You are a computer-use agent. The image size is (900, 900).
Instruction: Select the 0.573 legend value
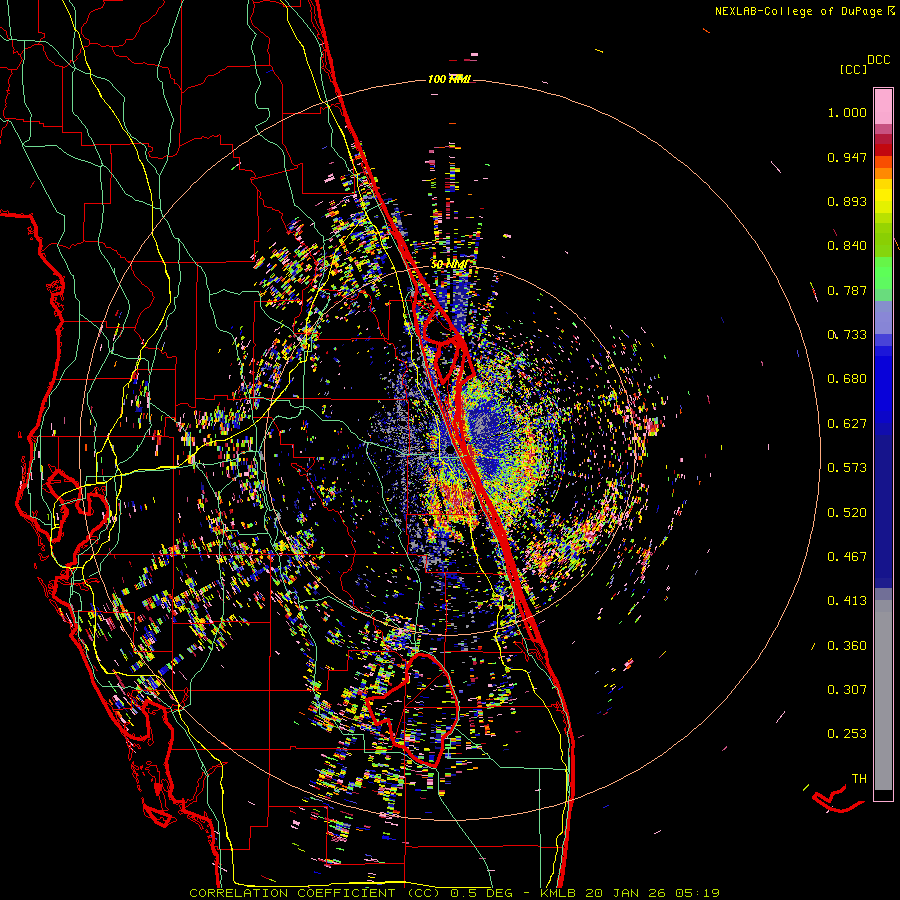tap(847, 468)
